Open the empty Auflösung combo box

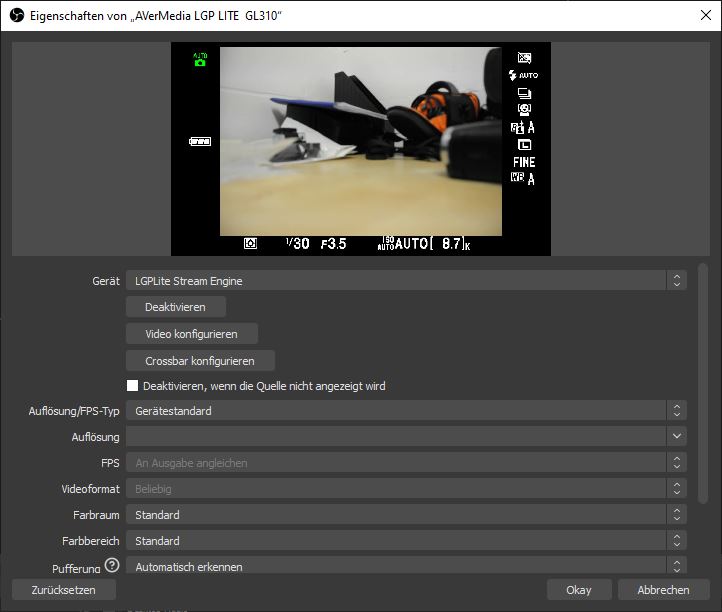[x=405, y=437]
